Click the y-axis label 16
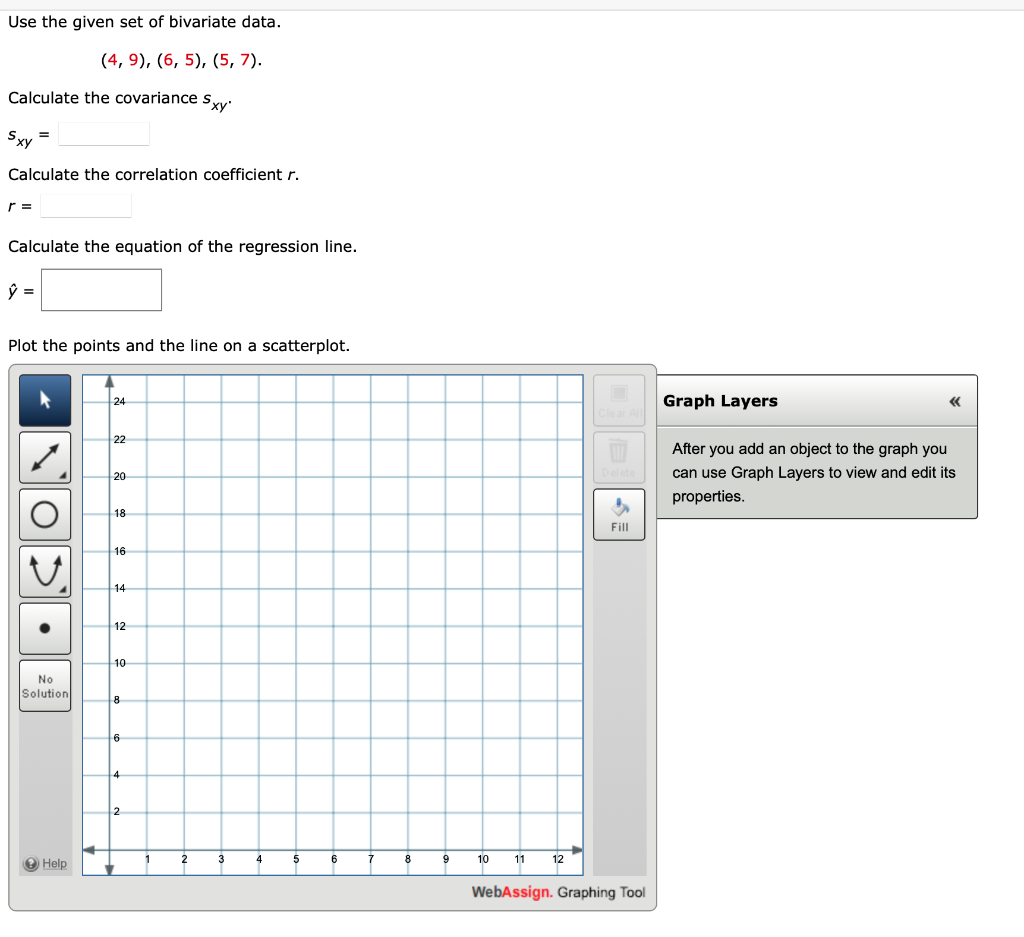1024x937 pixels. point(120,552)
